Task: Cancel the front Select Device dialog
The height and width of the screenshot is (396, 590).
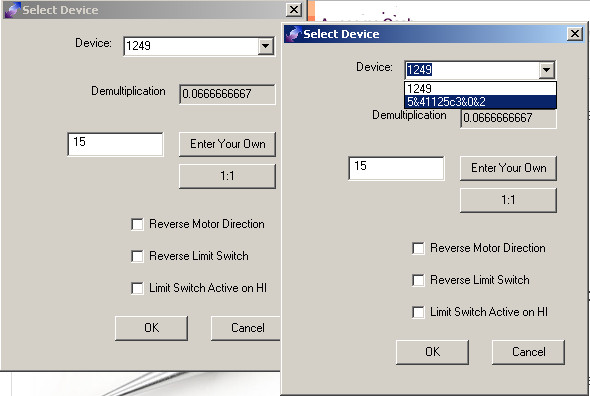Action: click(528, 352)
